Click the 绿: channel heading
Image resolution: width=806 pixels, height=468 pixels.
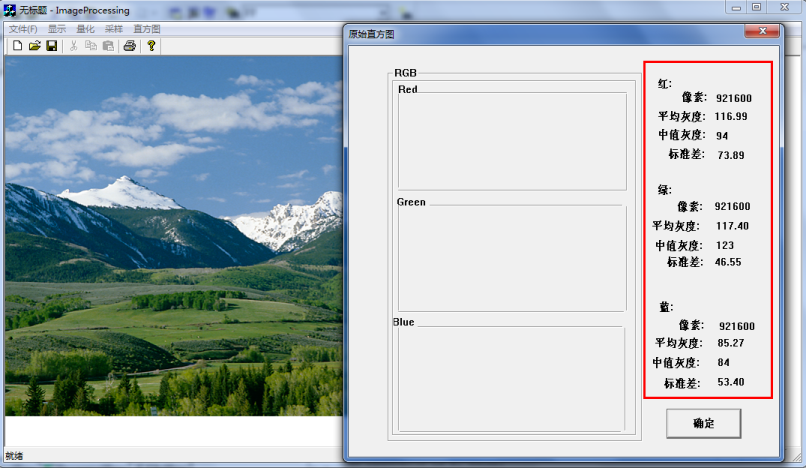[665, 190]
